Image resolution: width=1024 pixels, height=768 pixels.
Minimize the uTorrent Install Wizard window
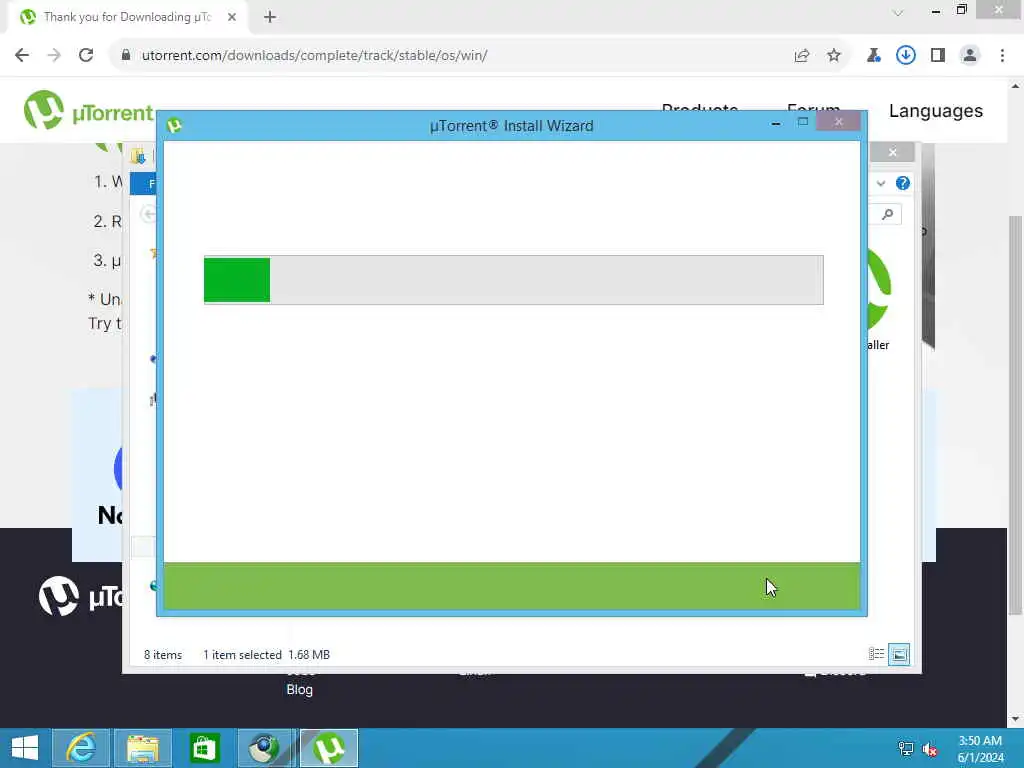coord(776,123)
